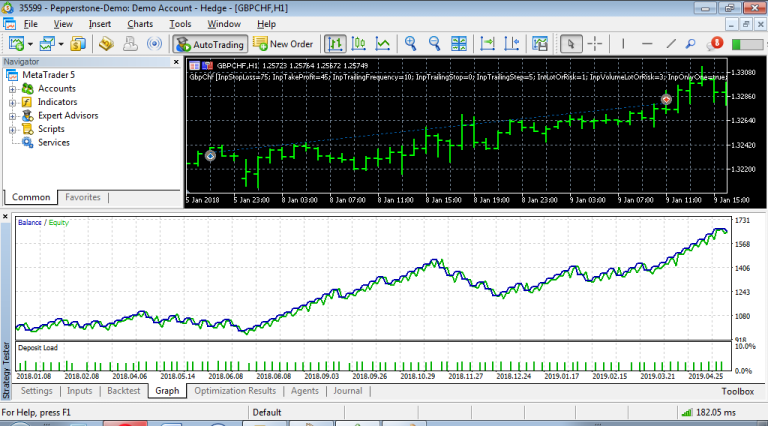Select Indicators in Navigator tree
Screen dimensions: 768x426
(57, 102)
